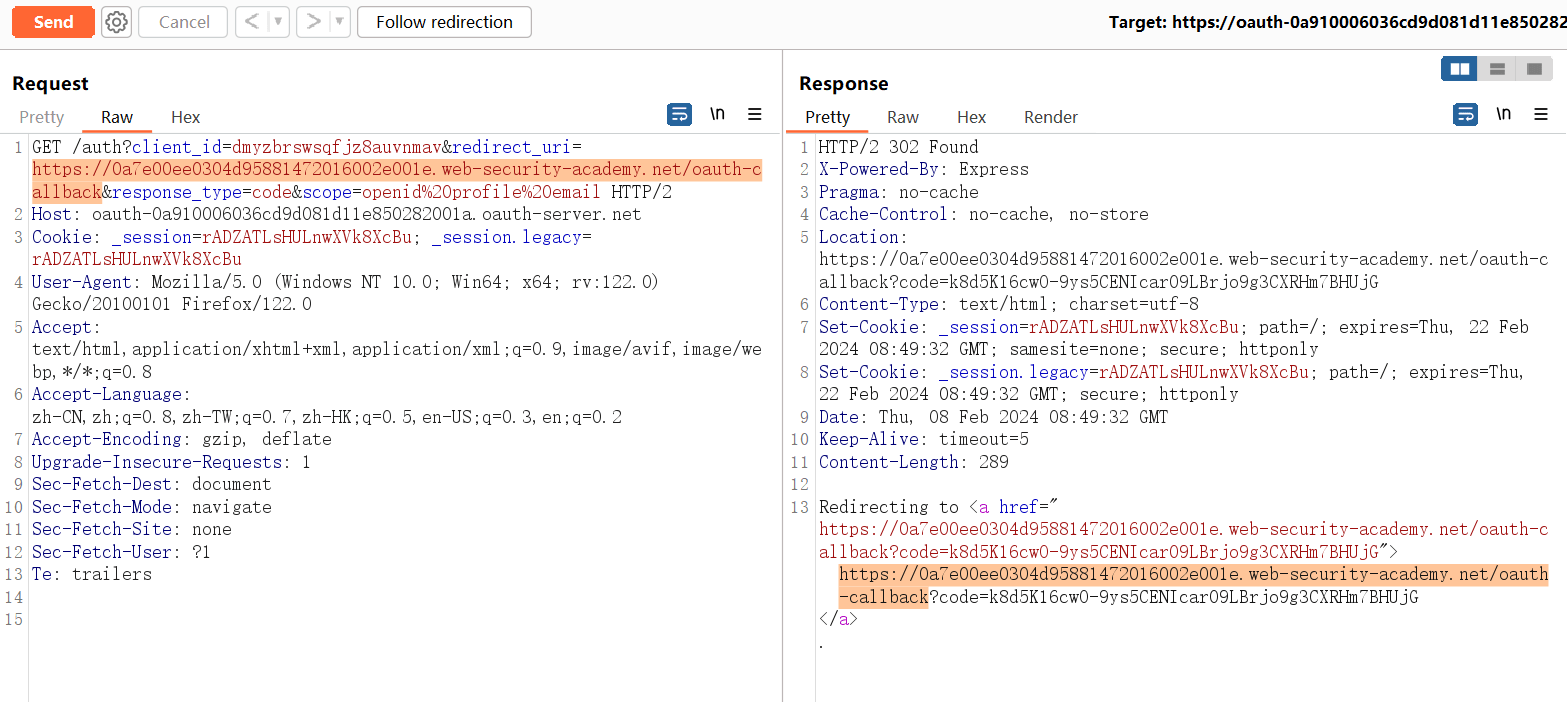
Task: Switch to top-bottom stacked layout
Action: 1497,69
